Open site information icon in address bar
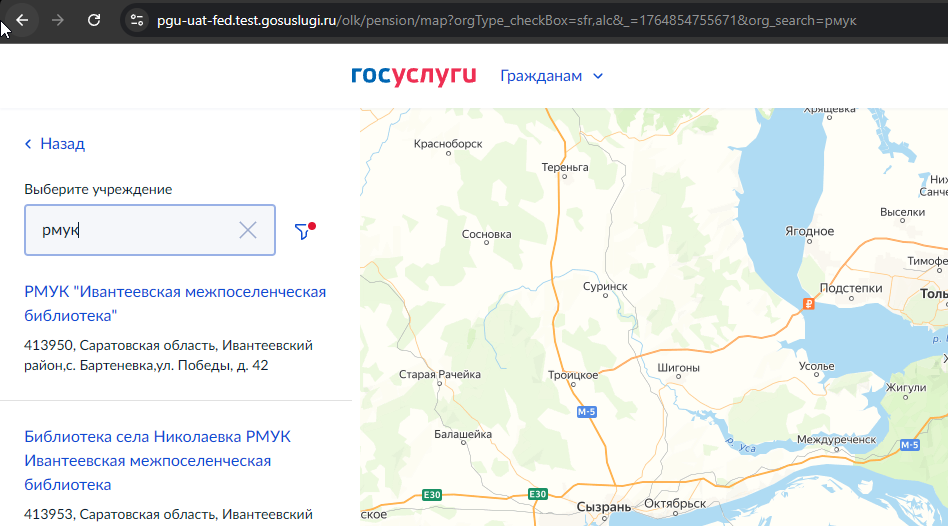This screenshot has height=526, width=948. click(x=137, y=20)
